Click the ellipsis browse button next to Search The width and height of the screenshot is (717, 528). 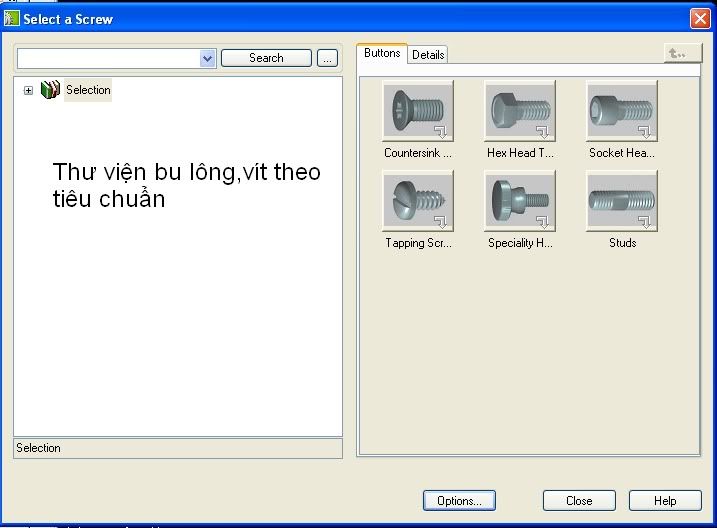tap(327, 58)
